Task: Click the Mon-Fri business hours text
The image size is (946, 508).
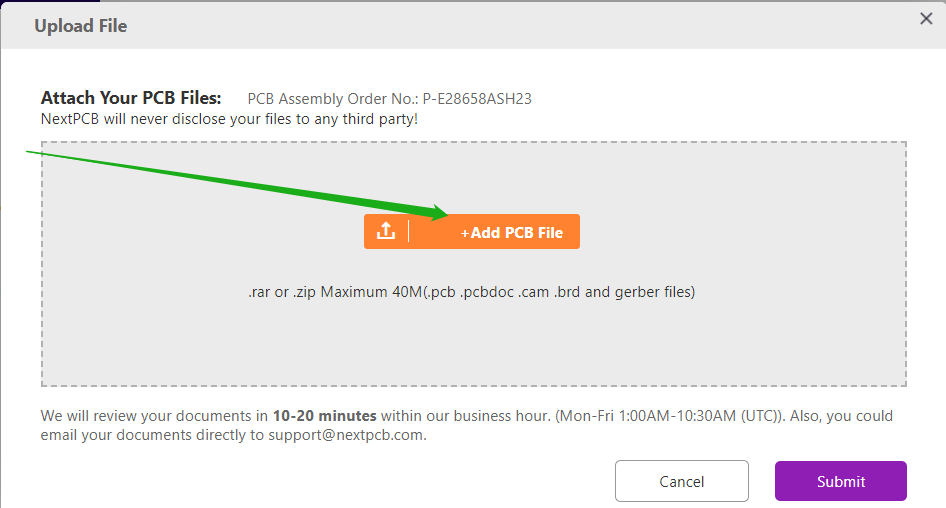Action: point(719,415)
